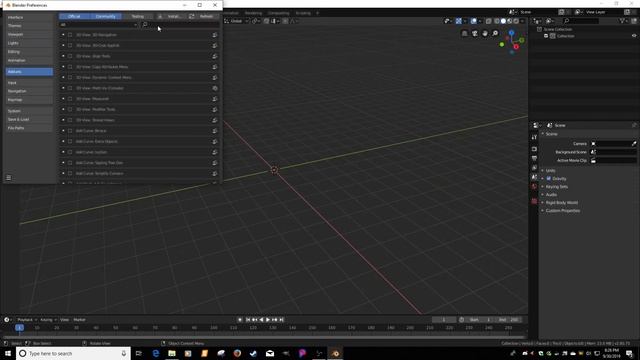Click the outliner search field

tap(580, 21)
